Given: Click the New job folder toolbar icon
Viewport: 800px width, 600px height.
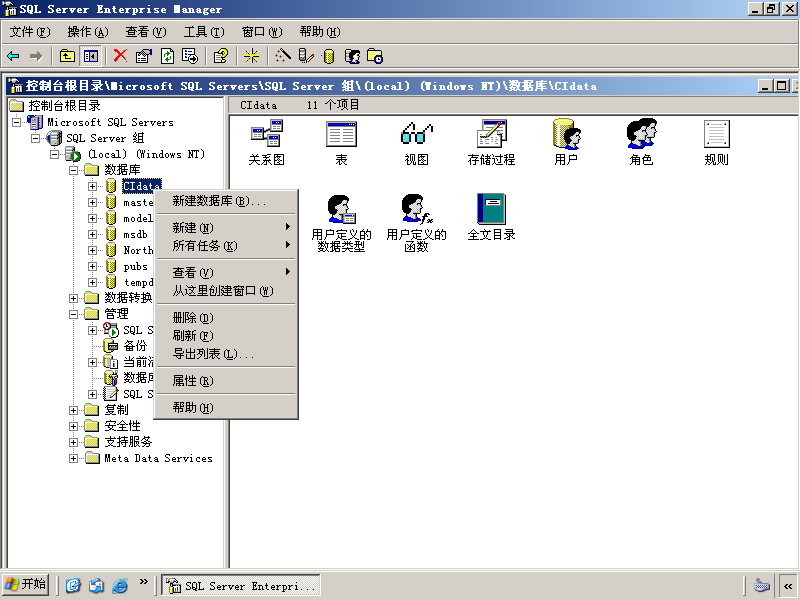Looking at the screenshot, I should point(375,56).
